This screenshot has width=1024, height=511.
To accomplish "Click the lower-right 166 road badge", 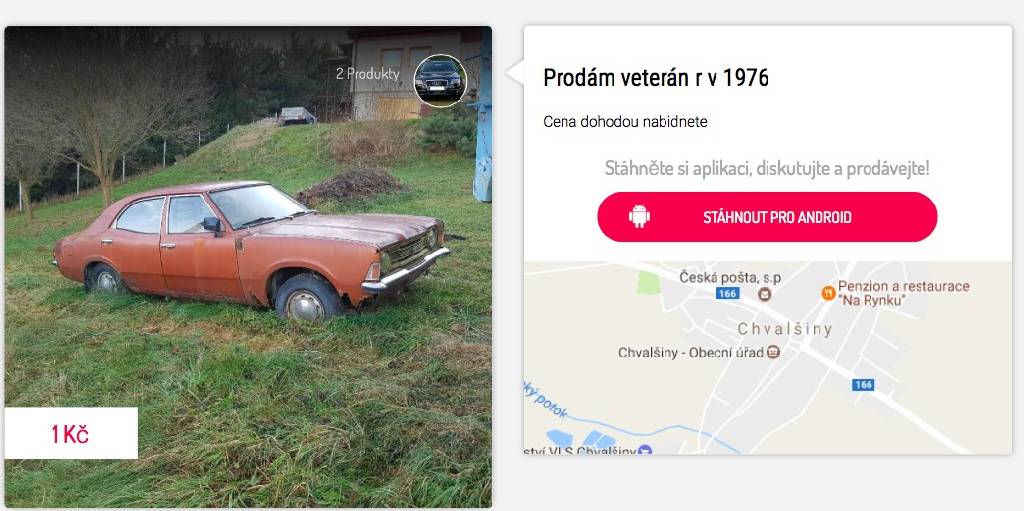I will (863, 385).
